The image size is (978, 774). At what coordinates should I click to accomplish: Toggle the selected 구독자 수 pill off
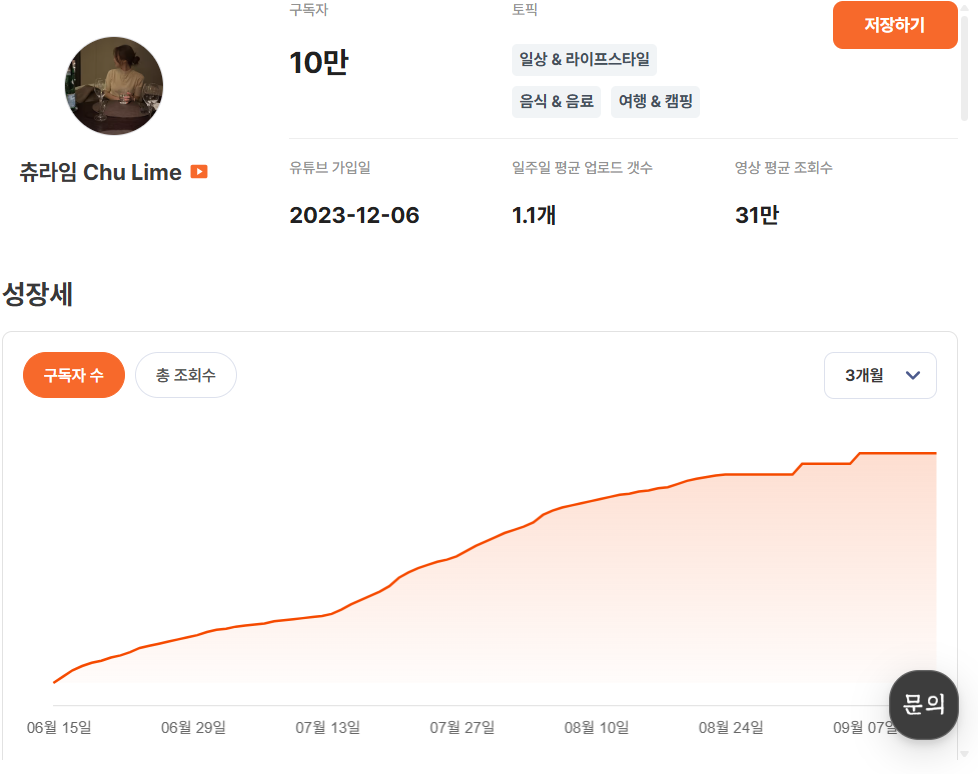coord(73,375)
